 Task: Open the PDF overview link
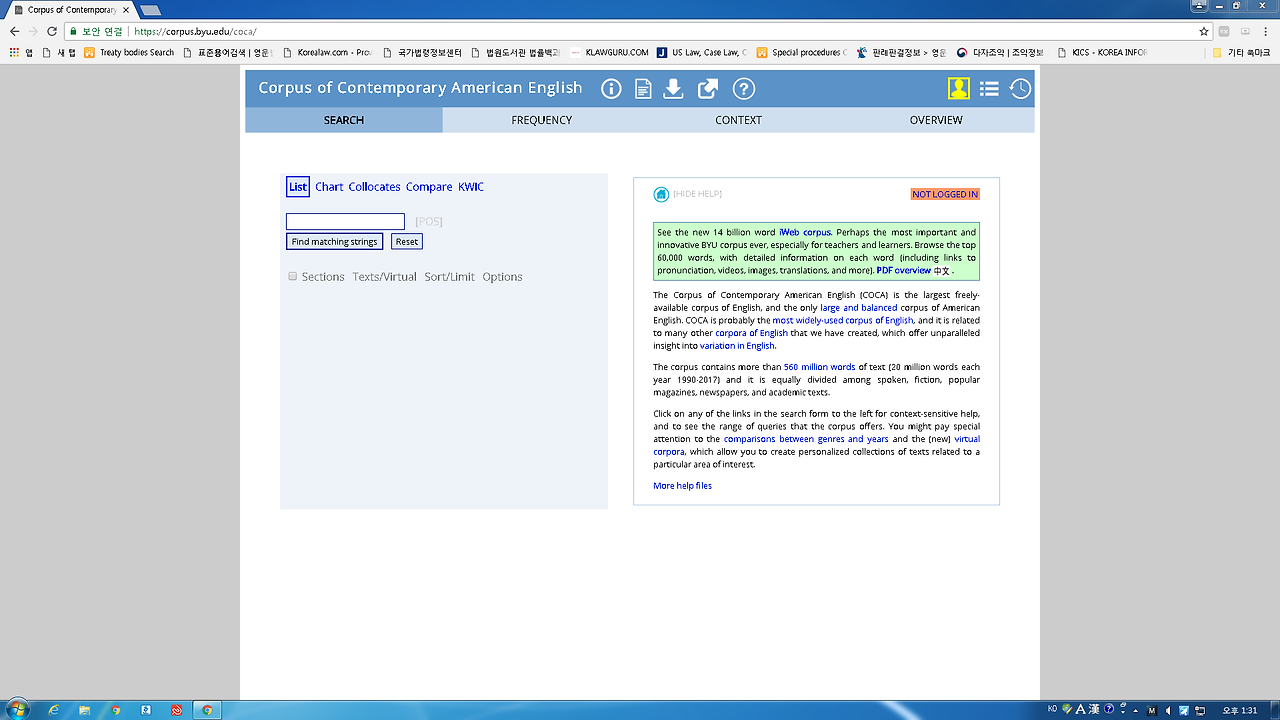tap(904, 270)
